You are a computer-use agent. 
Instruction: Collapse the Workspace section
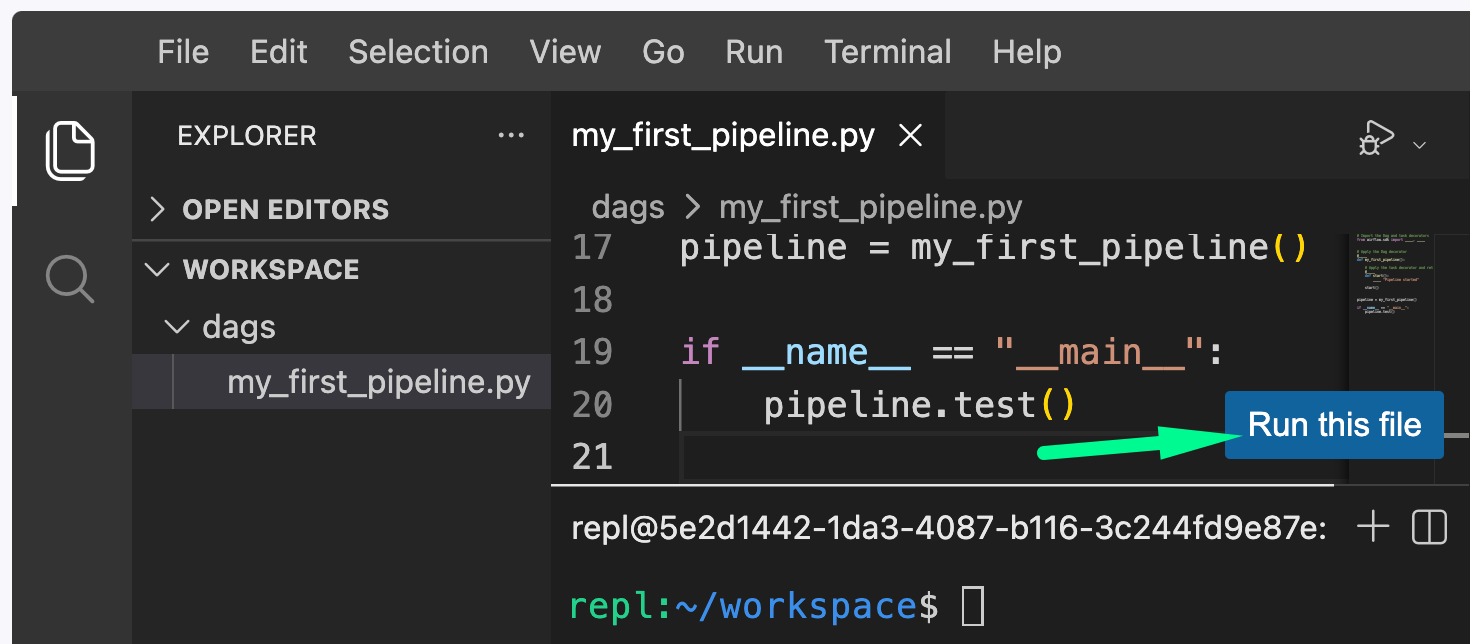pos(341,270)
